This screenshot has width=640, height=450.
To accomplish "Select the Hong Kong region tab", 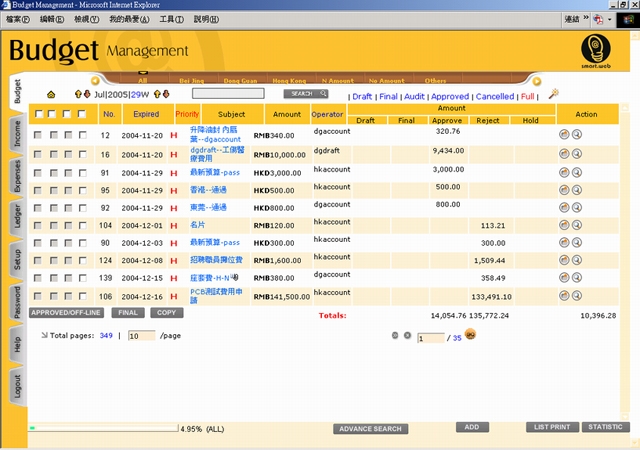I will point(289,81).
